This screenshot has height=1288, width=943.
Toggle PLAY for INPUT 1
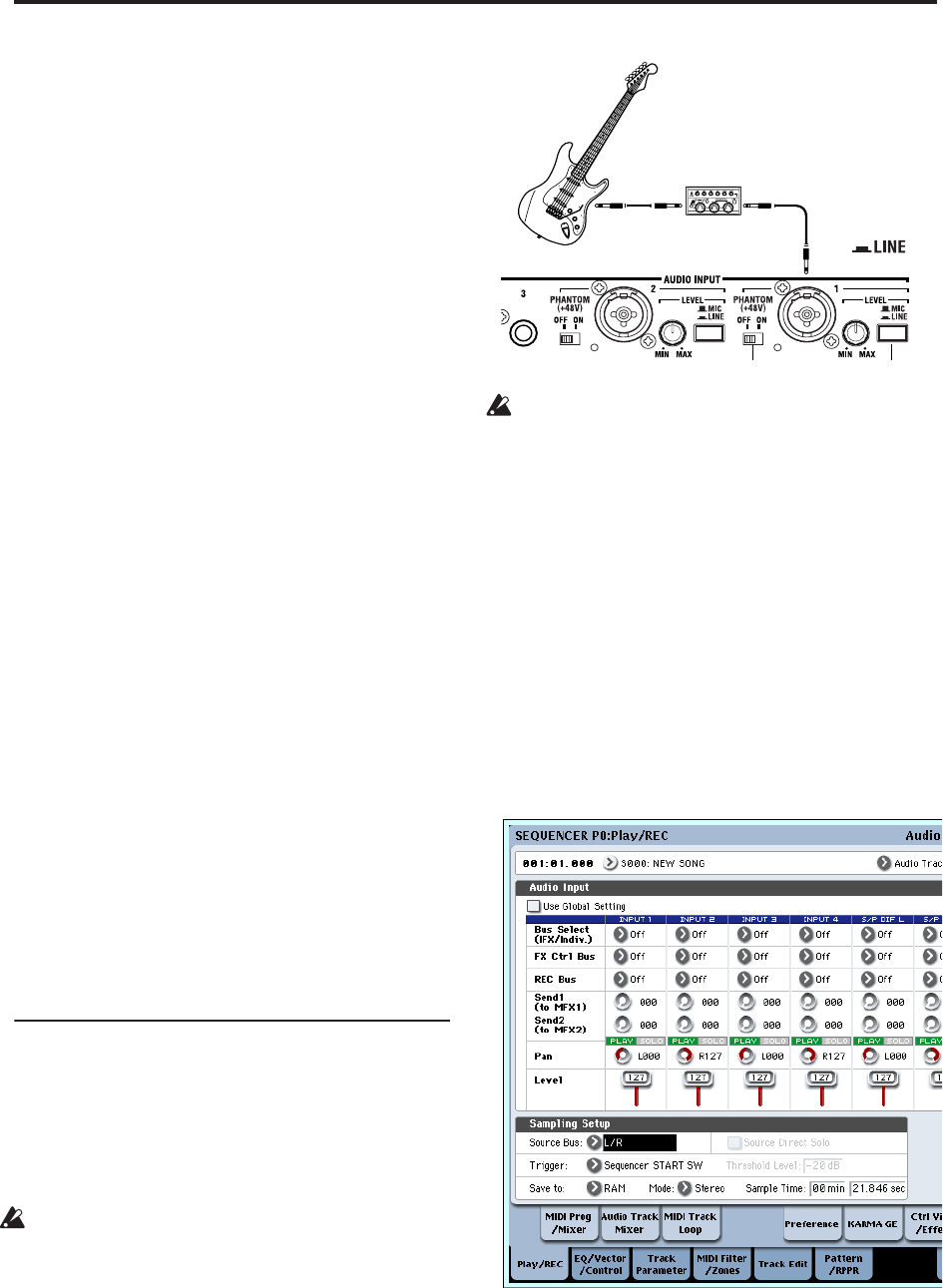click(620, 1041)
